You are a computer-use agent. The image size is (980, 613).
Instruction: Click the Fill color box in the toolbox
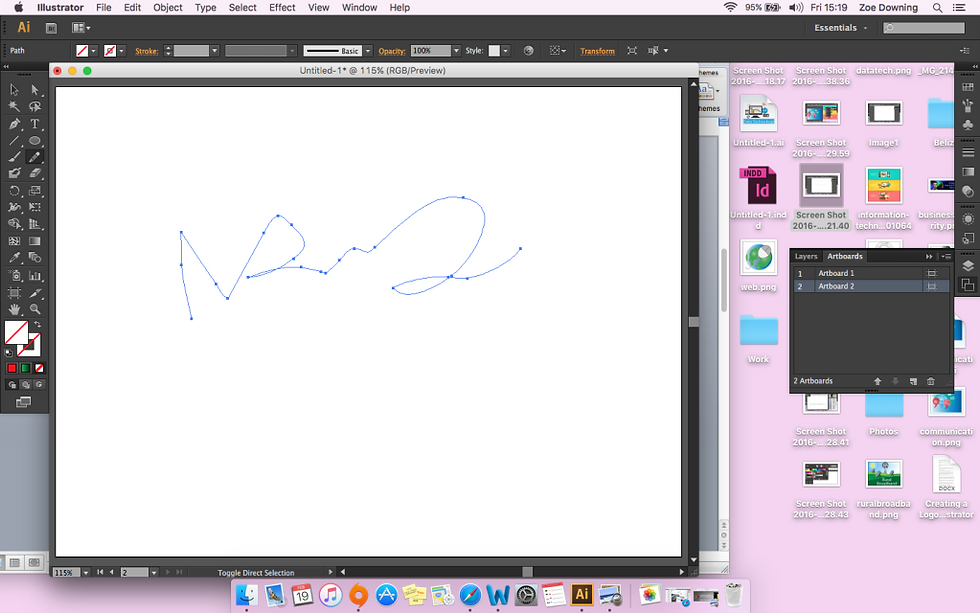click(16, 332)
